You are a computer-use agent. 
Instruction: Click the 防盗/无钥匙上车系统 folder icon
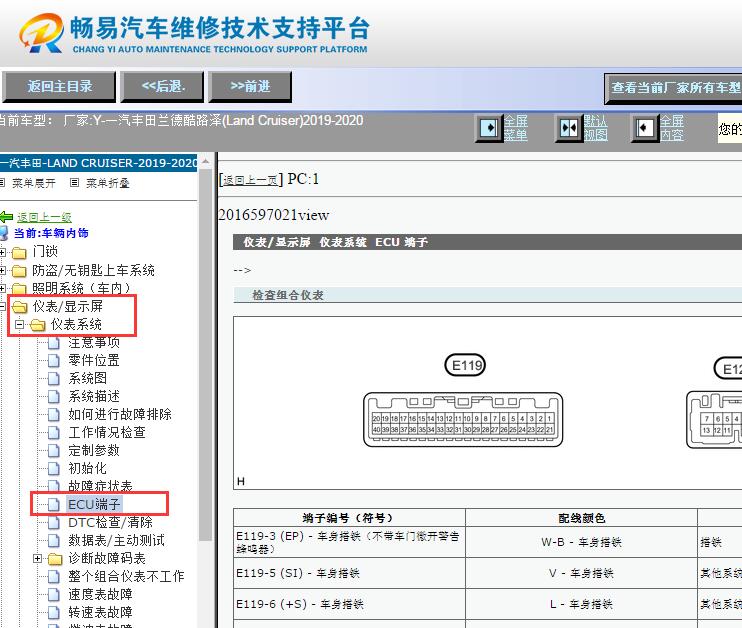click(19, 271)
